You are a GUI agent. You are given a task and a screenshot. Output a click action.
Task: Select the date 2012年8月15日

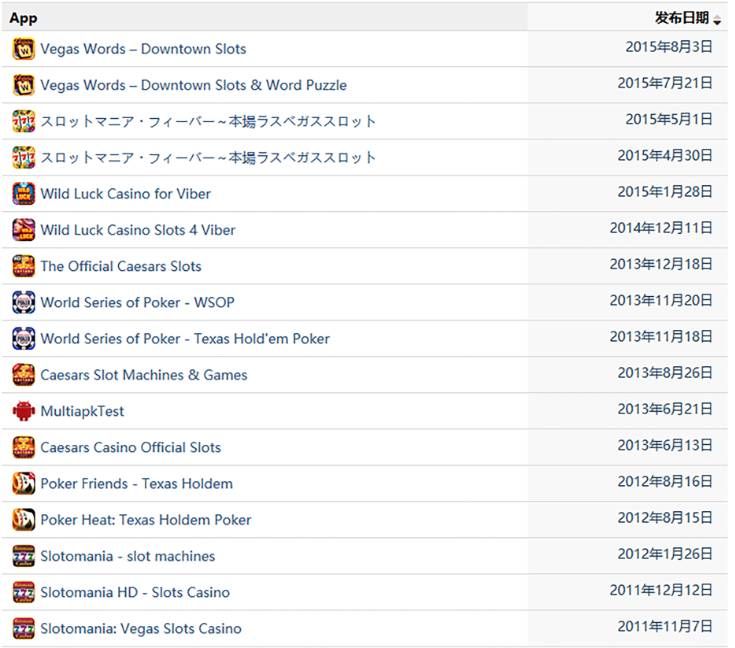[x=665, y=518]
